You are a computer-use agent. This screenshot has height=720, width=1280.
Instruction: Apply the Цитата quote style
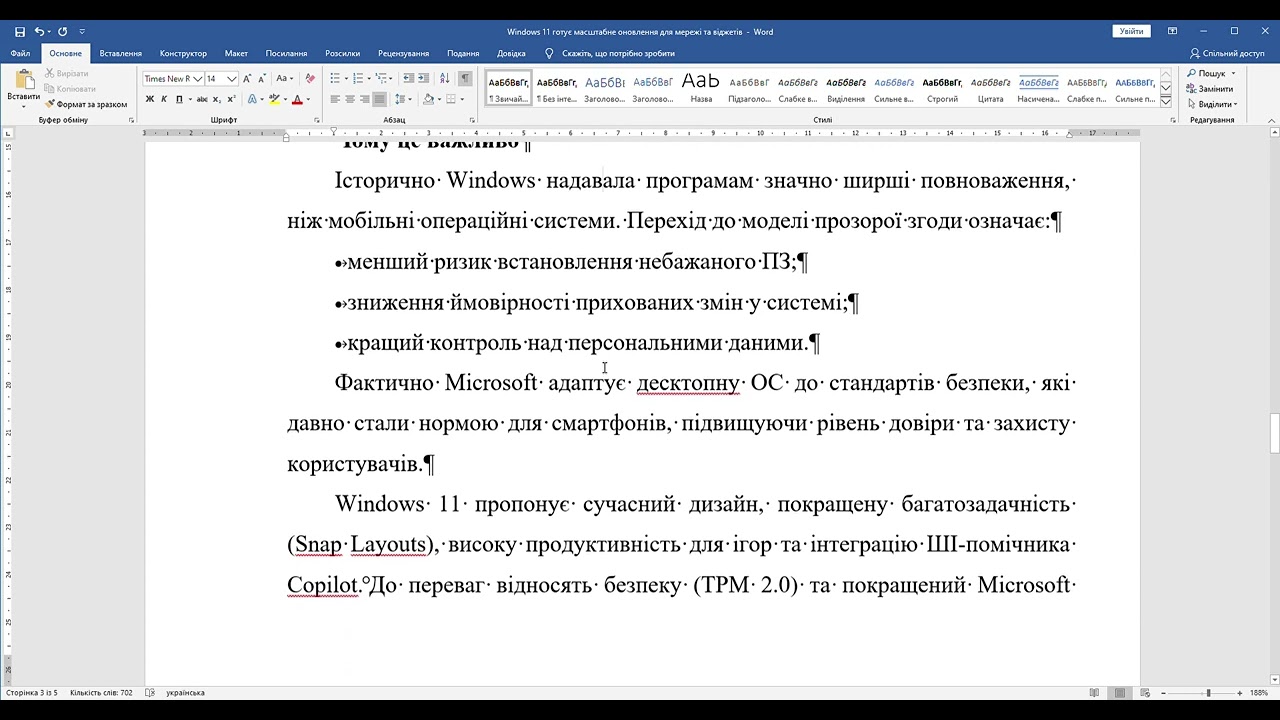click(990, 87)
